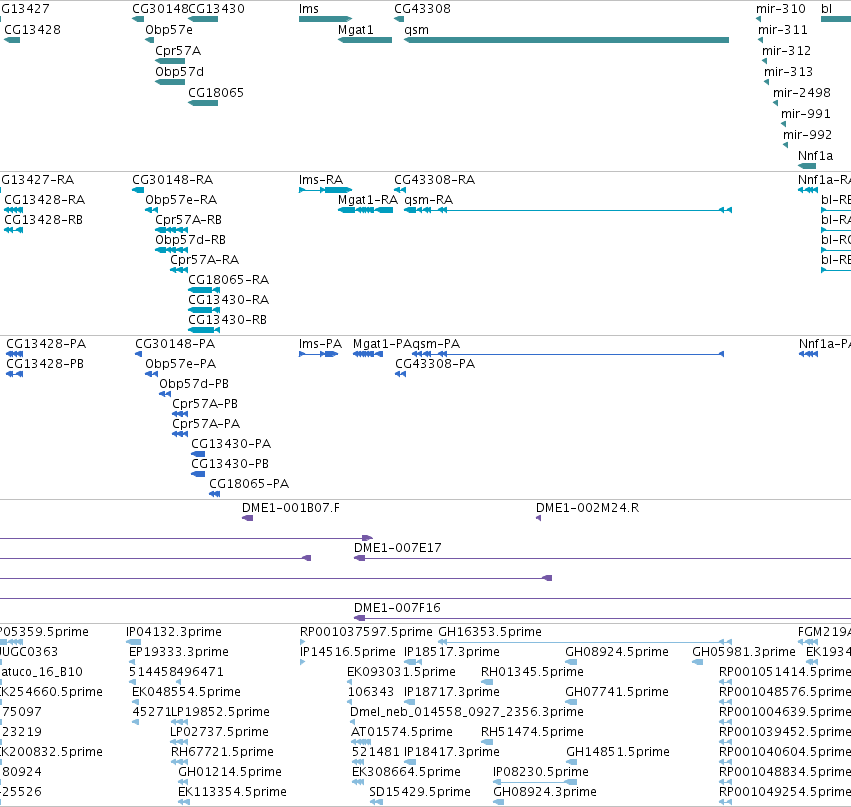Viewport: 851px width, 807px height.
Task: Click the CG18065-RA transcript label
Action: coord(228,280)
